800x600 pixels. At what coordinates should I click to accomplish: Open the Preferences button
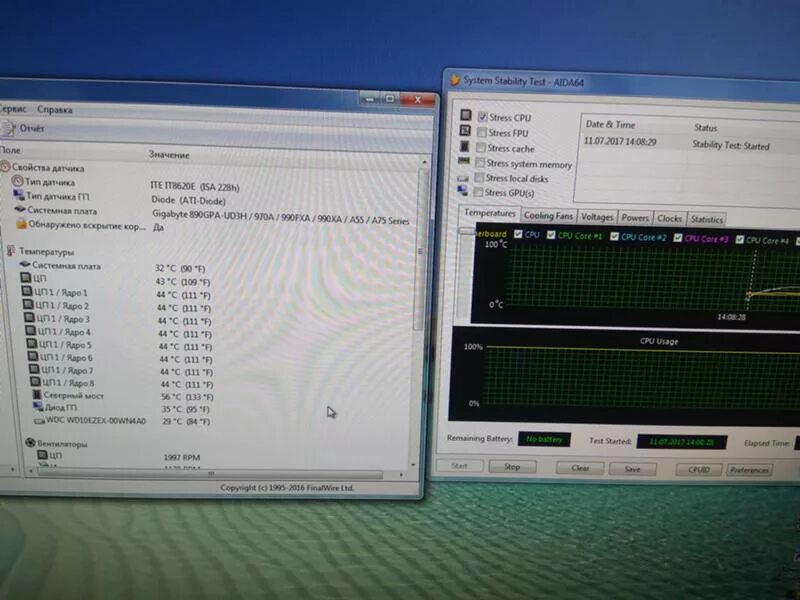749,470
